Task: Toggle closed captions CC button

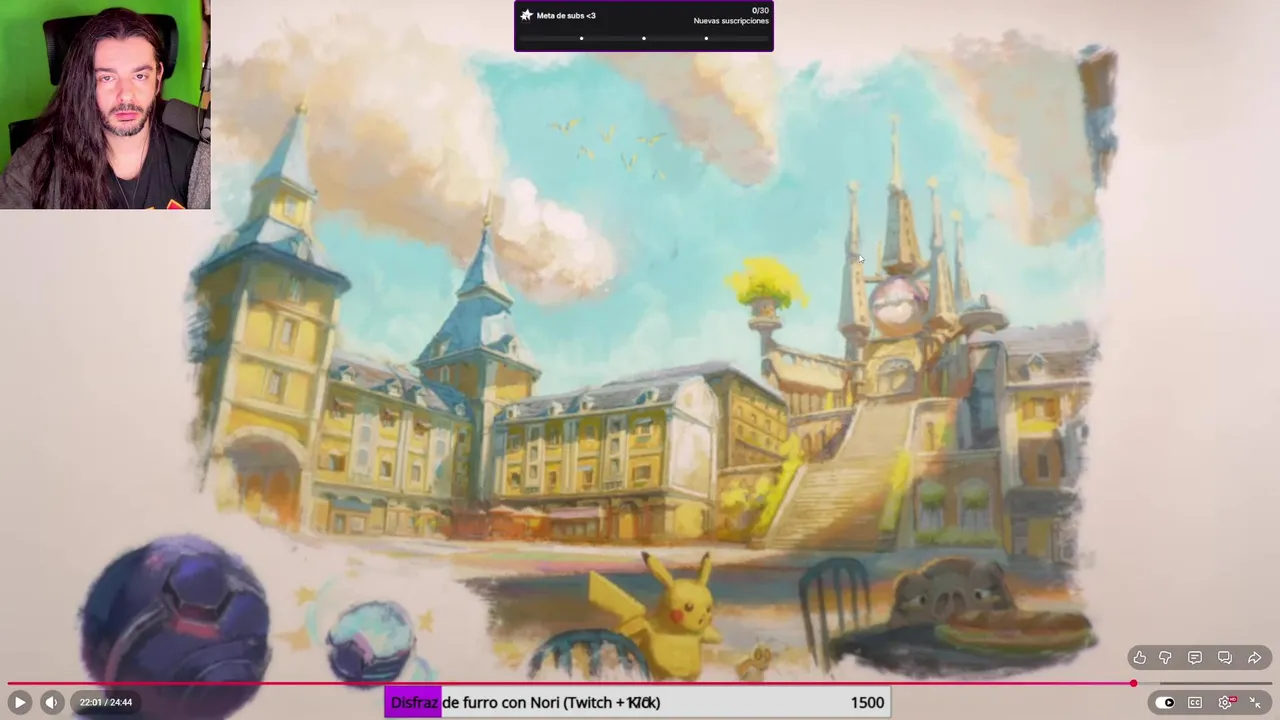Action: [x=1195, y=702]
